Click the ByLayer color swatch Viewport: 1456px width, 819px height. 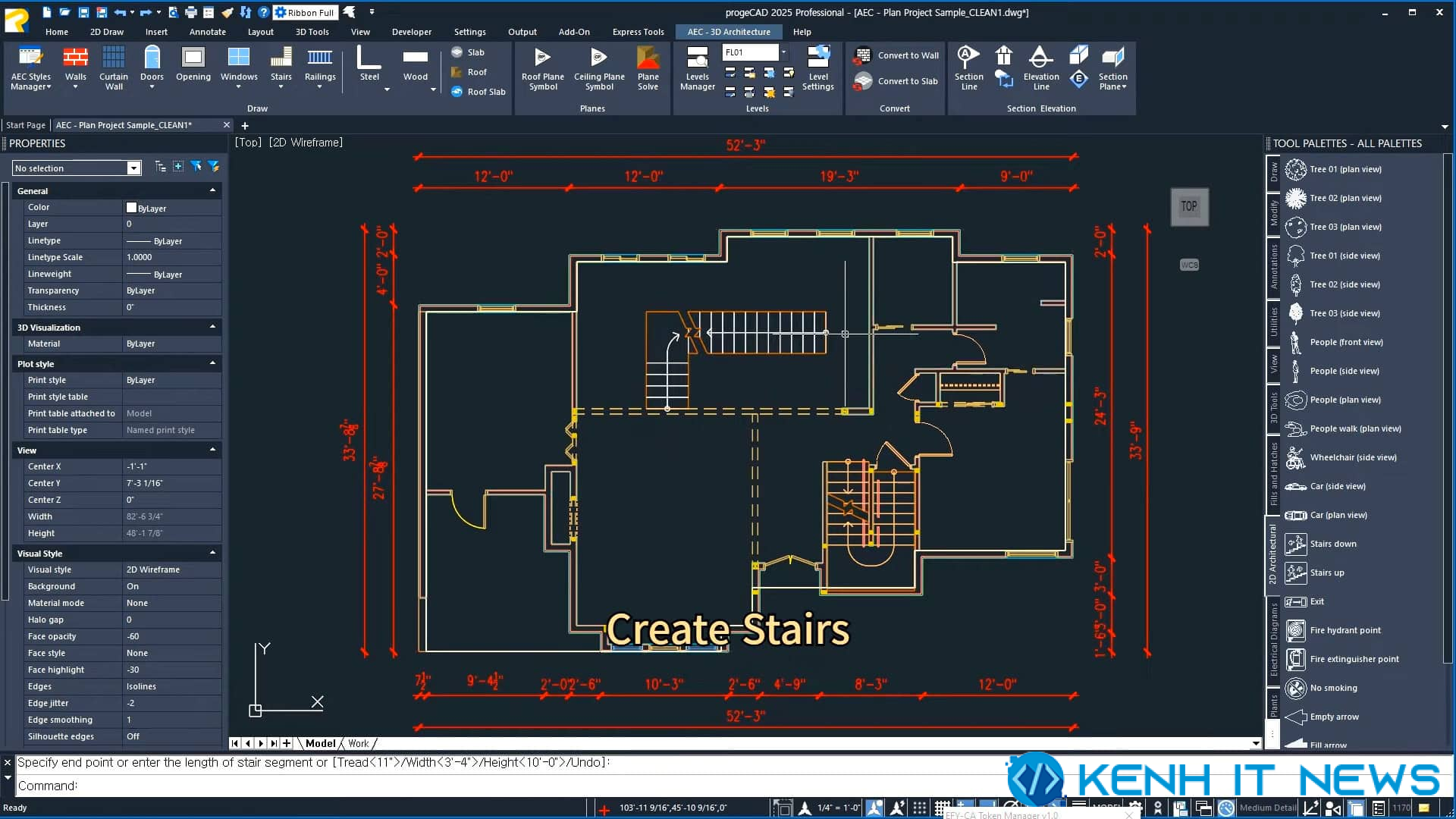tap(131, 208)
